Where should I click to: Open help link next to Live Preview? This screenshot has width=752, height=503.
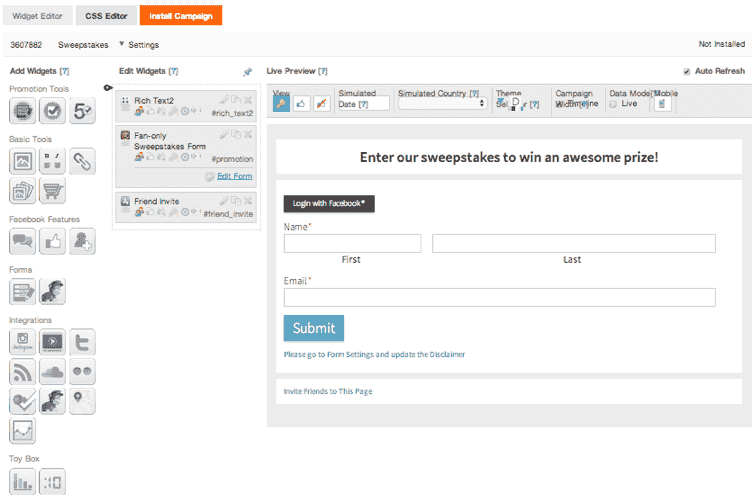pyautogui.click(x=323, y=71)
